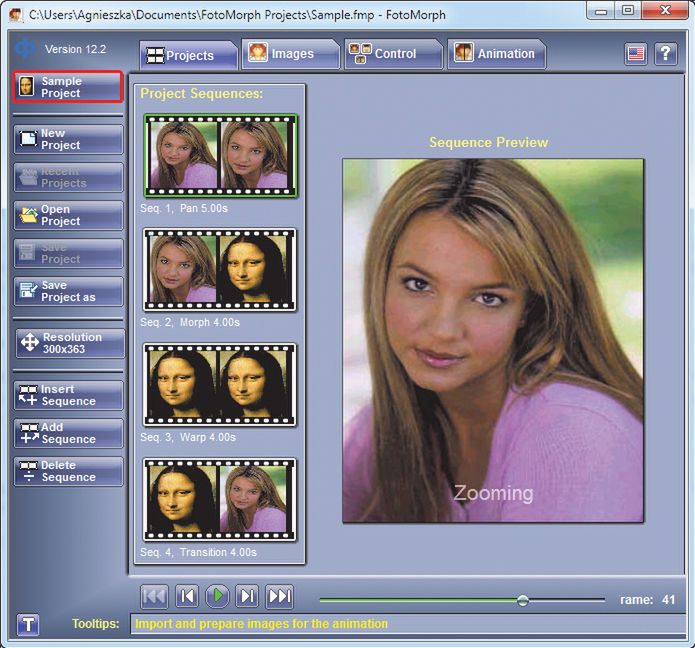
Task: Click Open Project button
Action: (69, 215)
